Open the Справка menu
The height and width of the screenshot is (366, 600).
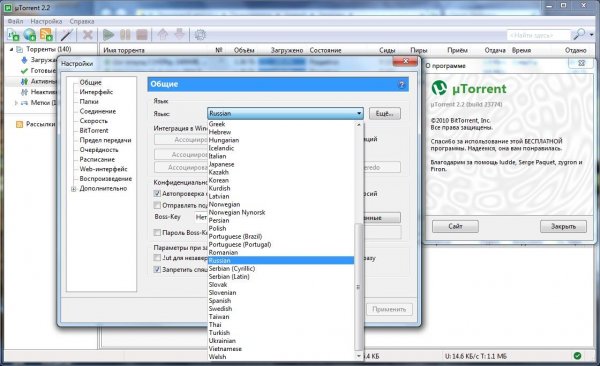tap(82, 21)
